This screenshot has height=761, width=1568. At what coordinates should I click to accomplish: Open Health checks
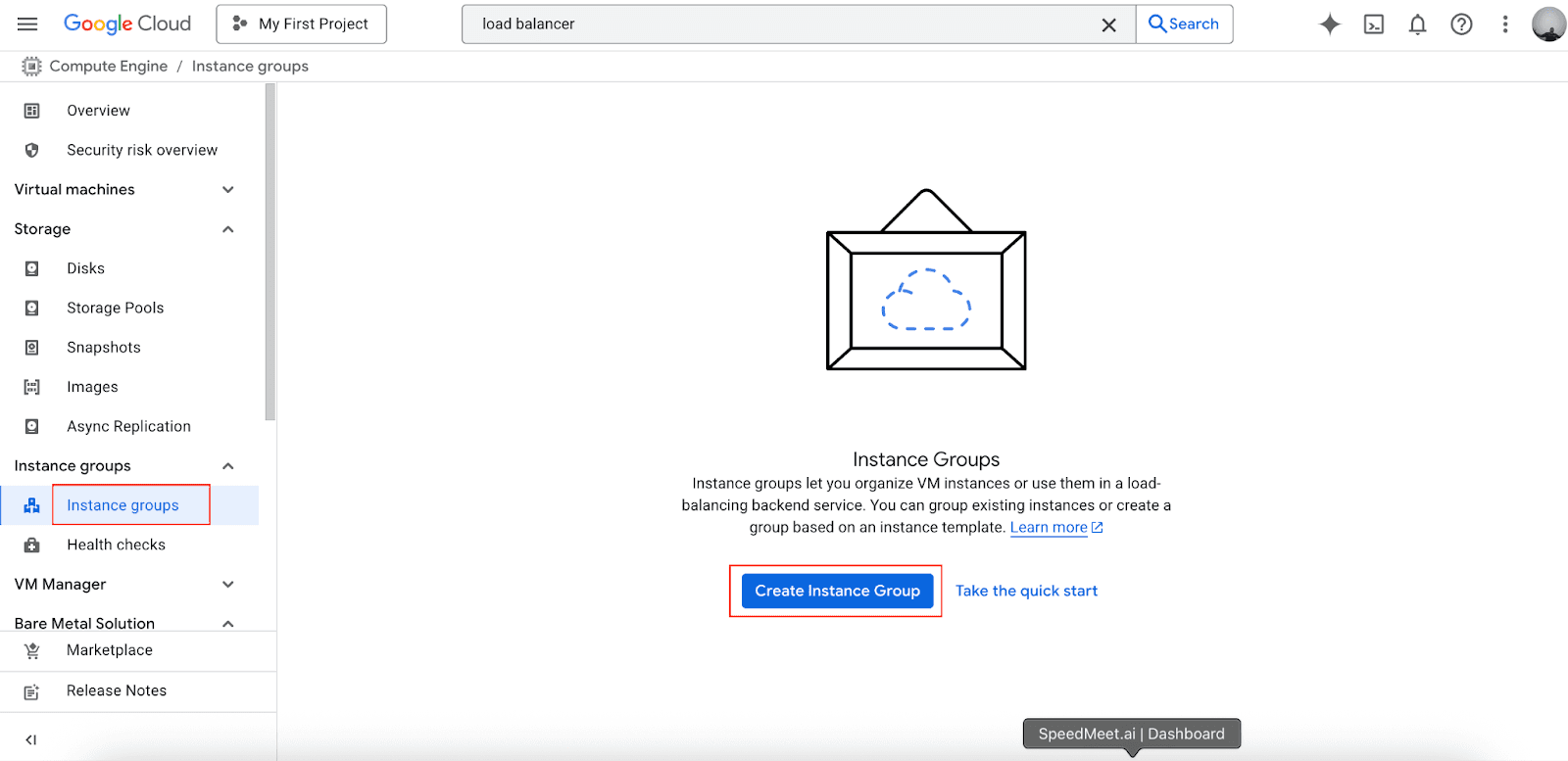coord(116,545)
